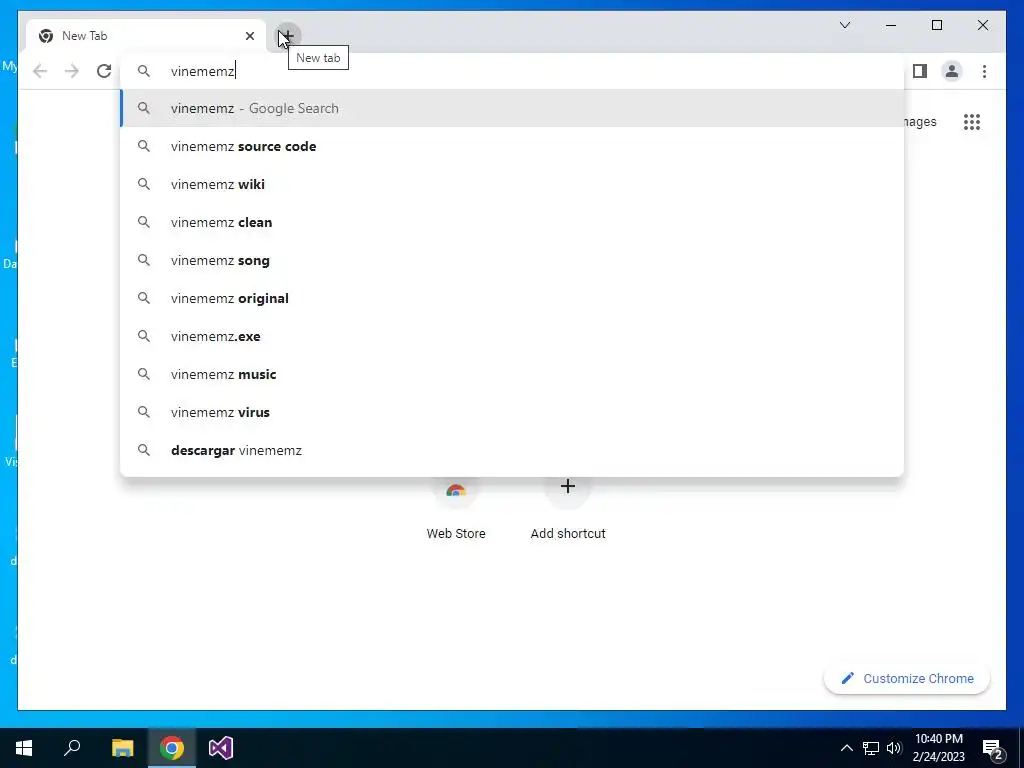Pick the 'vinememz virus' suggestion
Screen dimensions: 1024x768
pyautogui.click(x=512, y=412)
